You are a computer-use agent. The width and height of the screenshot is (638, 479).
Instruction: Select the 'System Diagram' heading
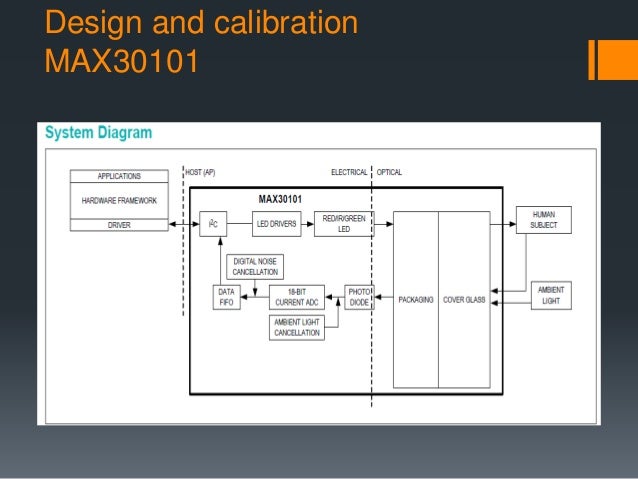point(98,133)
